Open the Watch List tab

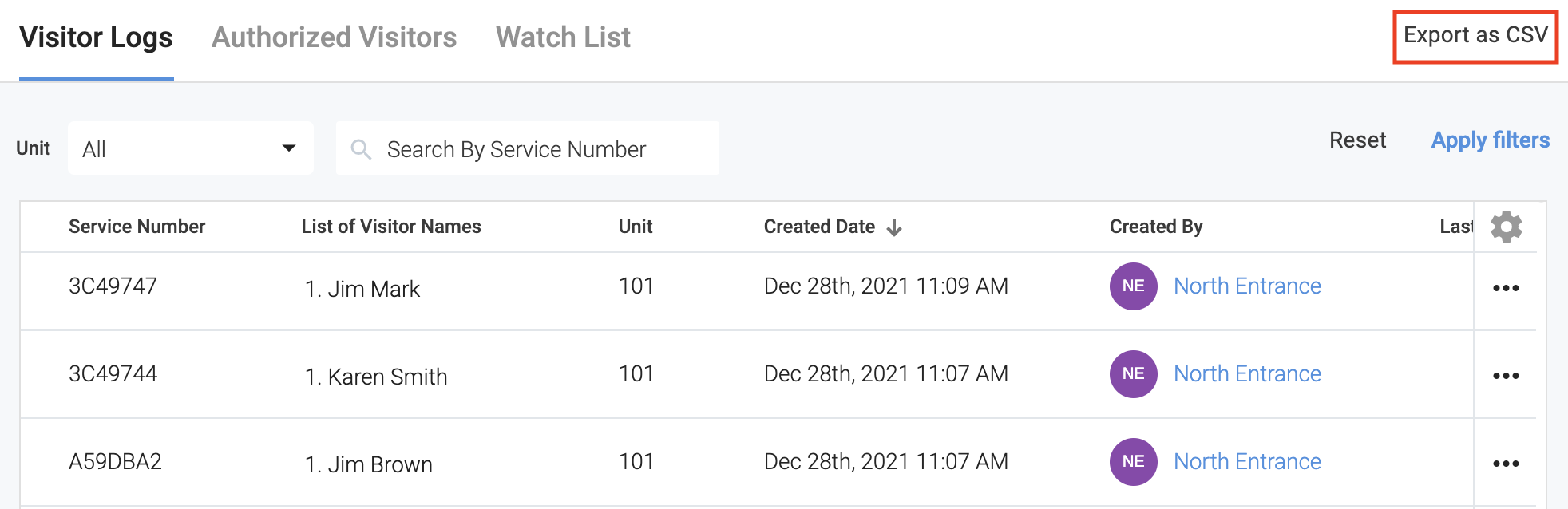(x=563, y=37)
